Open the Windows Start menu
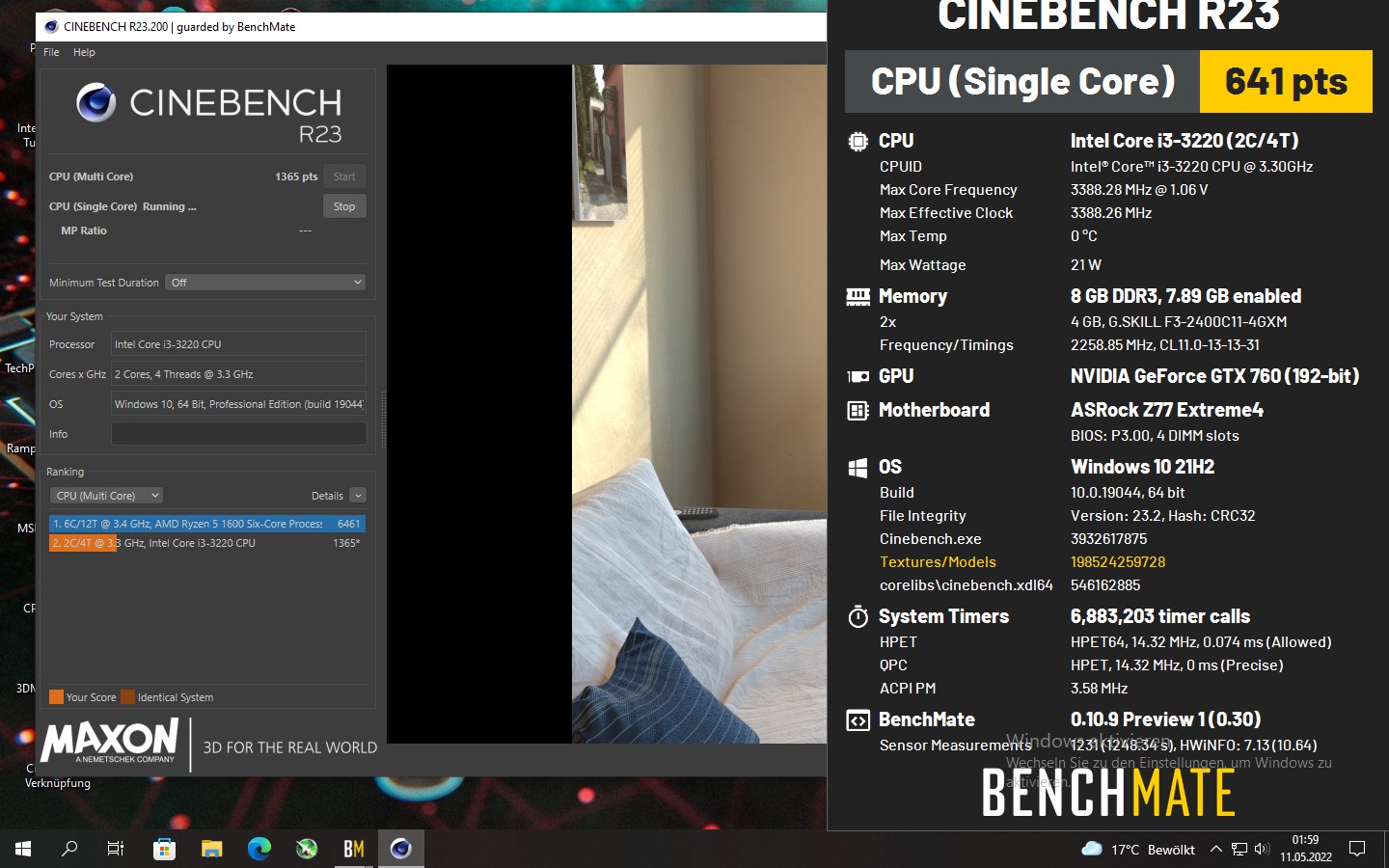The height and width of the screenshot is (868, 1389). pos(23,849)
